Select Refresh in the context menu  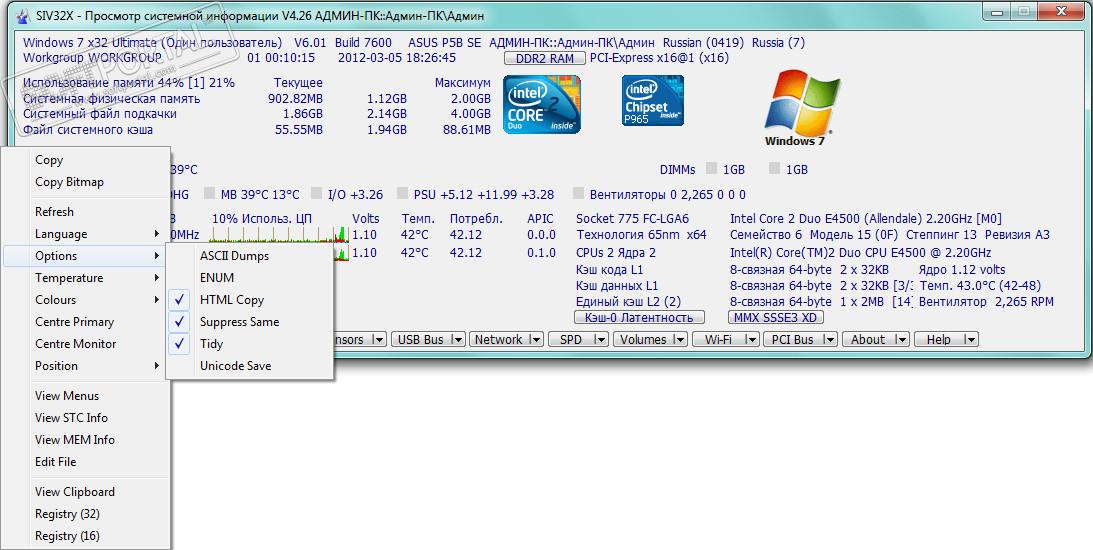coord(86,212)
